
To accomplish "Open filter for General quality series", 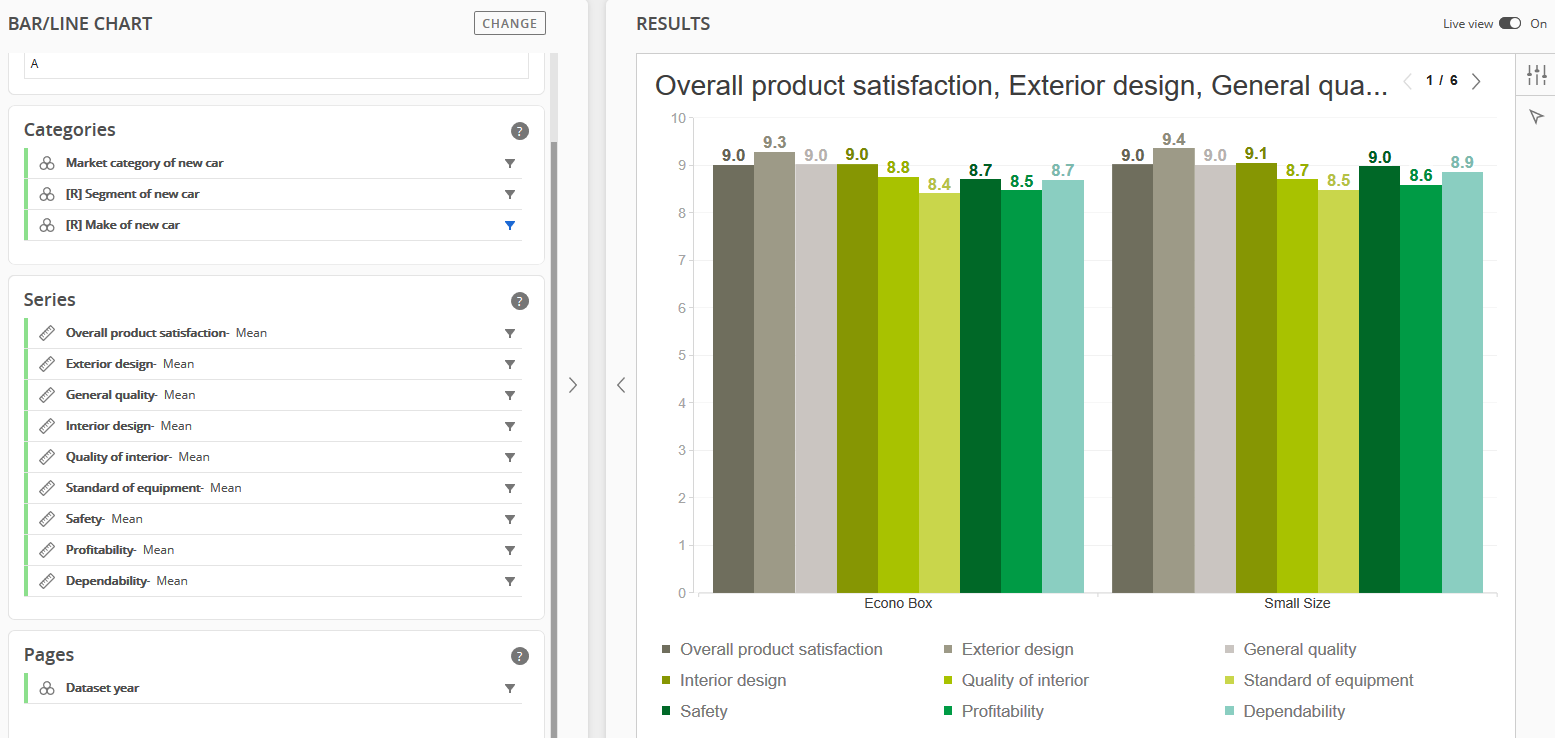I will click(x=510, y=395).
